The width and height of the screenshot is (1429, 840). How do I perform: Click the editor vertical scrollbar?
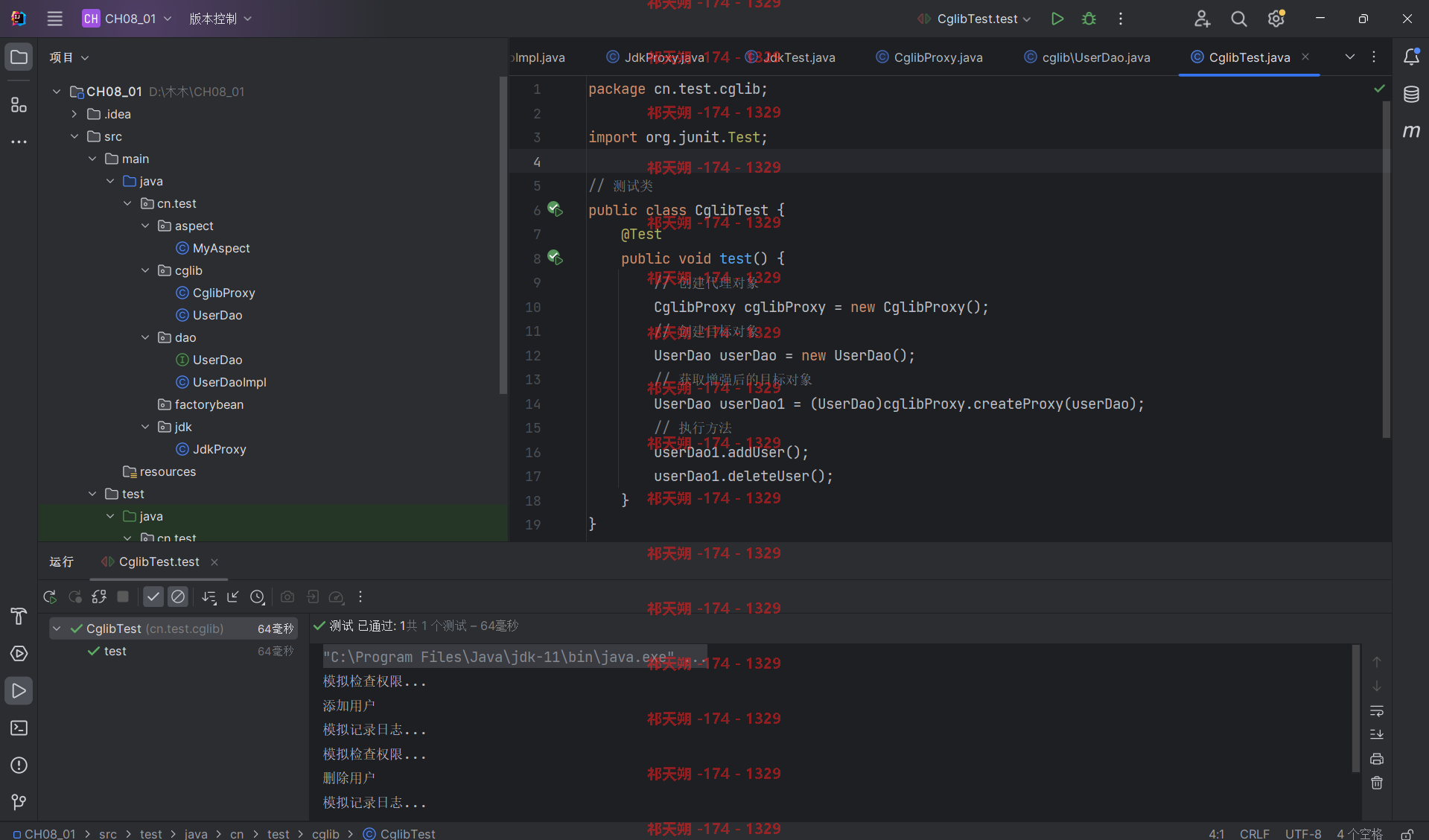1386,268
